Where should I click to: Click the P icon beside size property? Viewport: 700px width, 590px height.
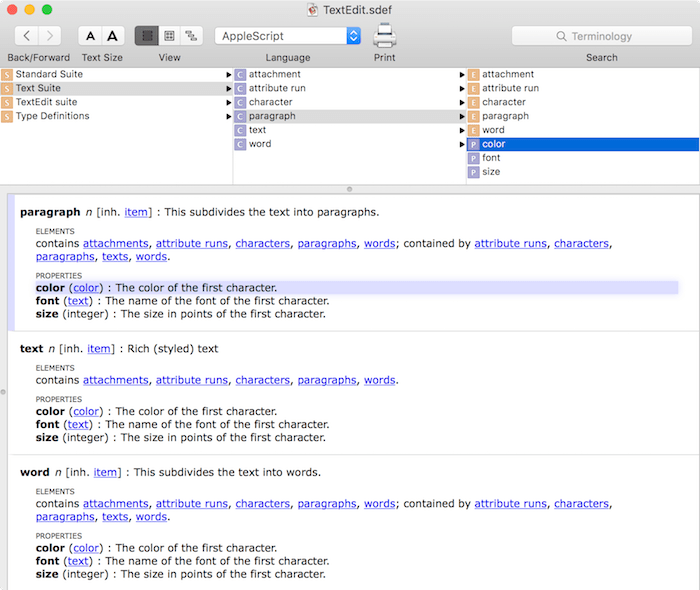(x=473, y=172)
